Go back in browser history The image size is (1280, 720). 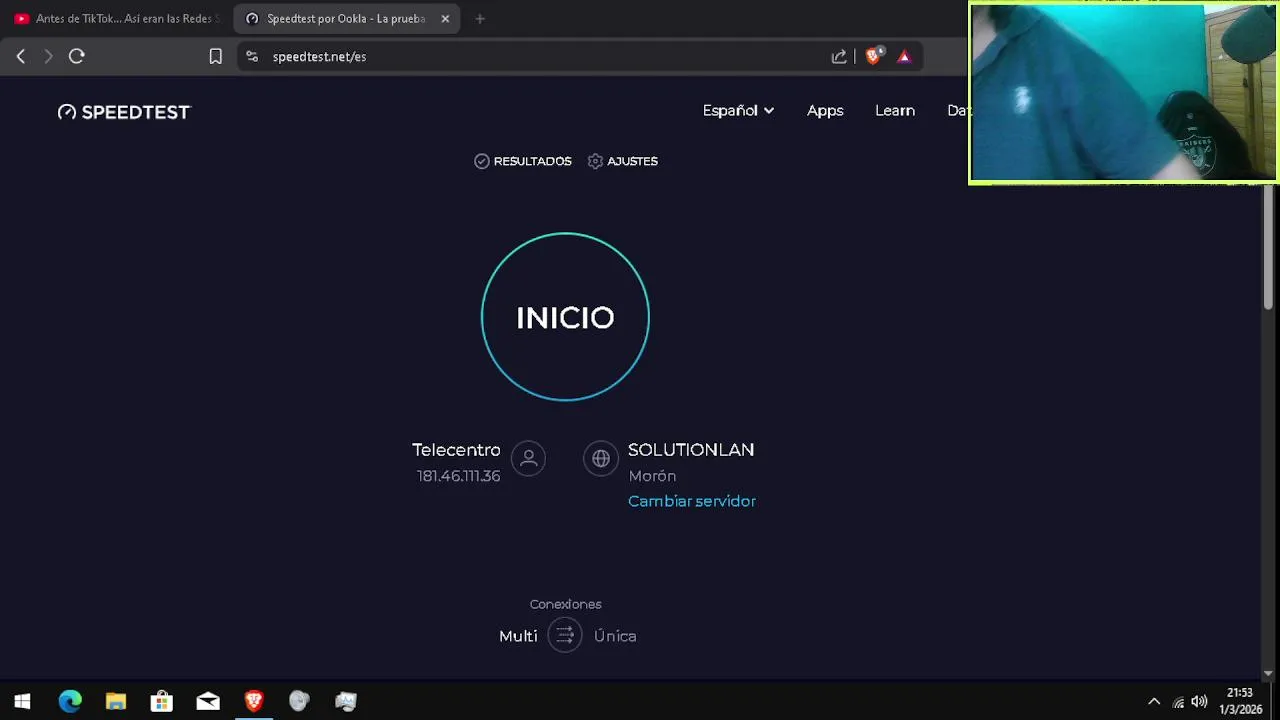20,57
